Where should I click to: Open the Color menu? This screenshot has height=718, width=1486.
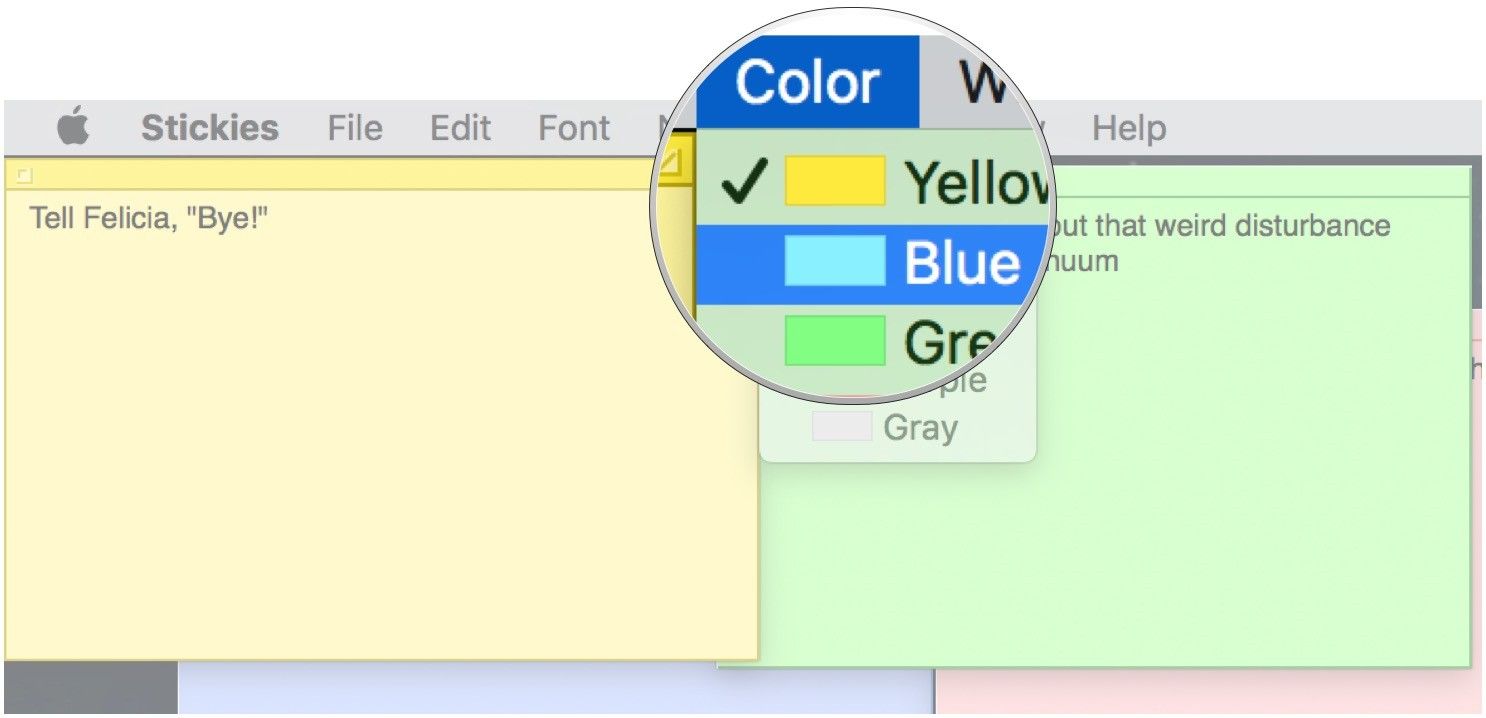[807, 82]
